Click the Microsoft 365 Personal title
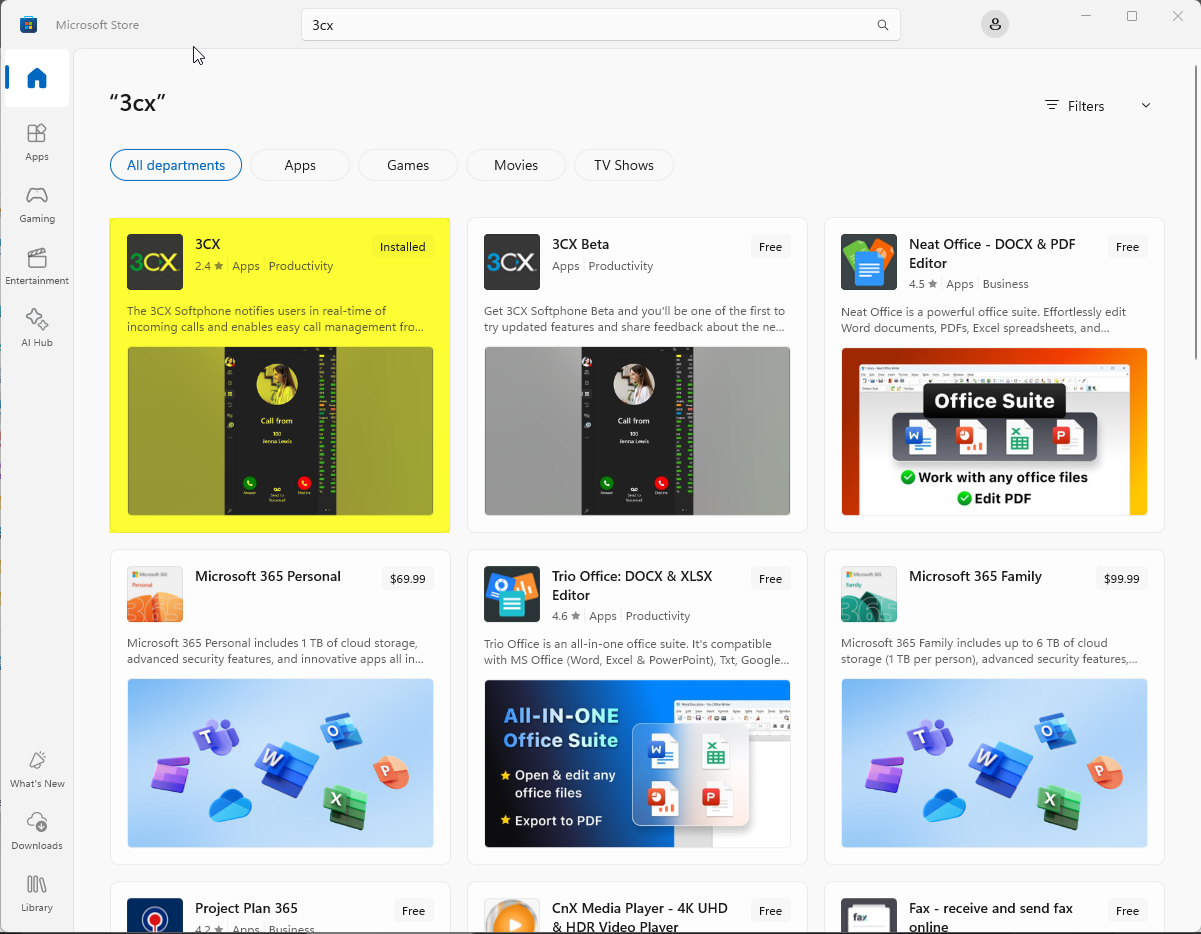 (x=268, y=576)
